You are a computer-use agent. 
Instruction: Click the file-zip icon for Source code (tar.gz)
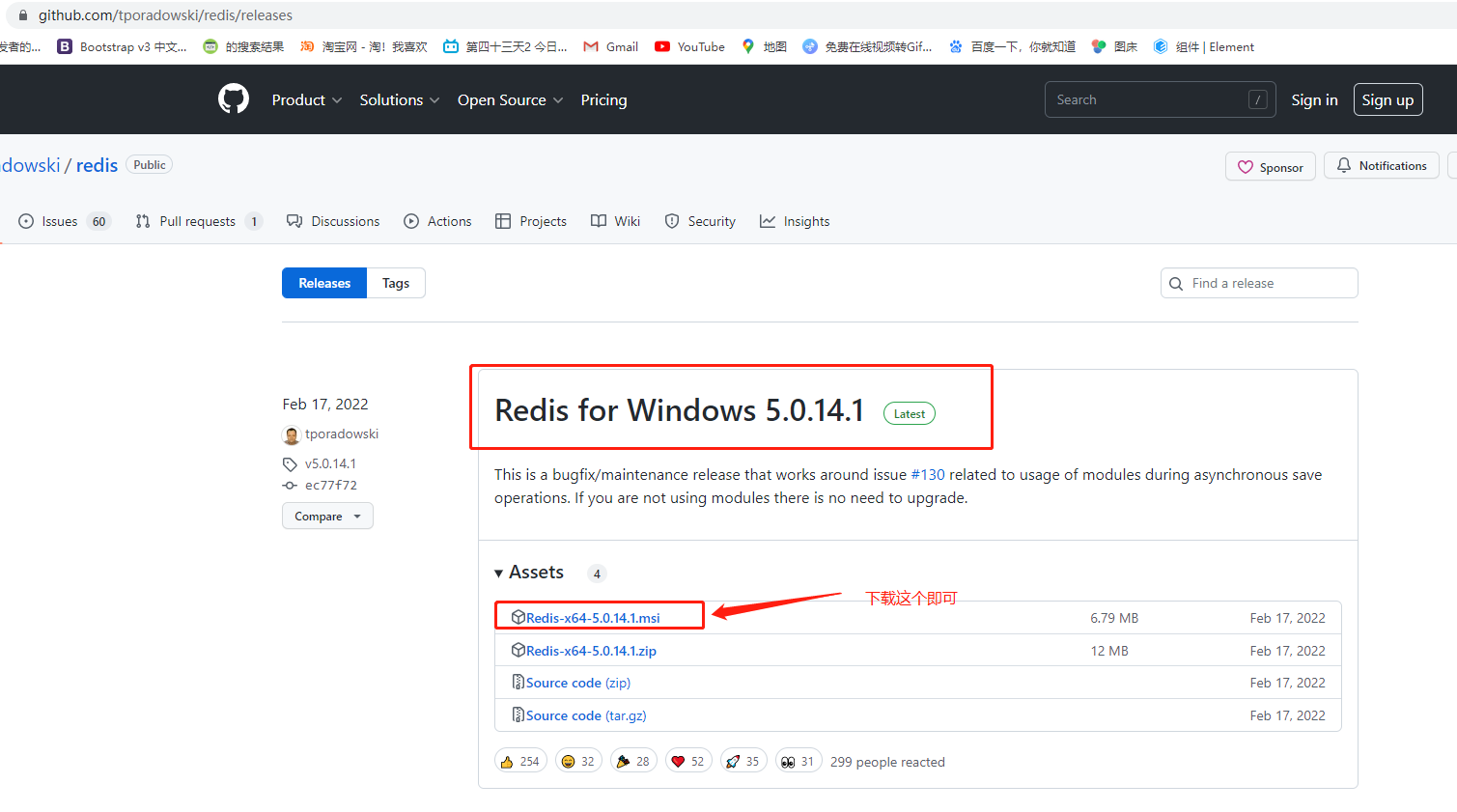(518, 714)
